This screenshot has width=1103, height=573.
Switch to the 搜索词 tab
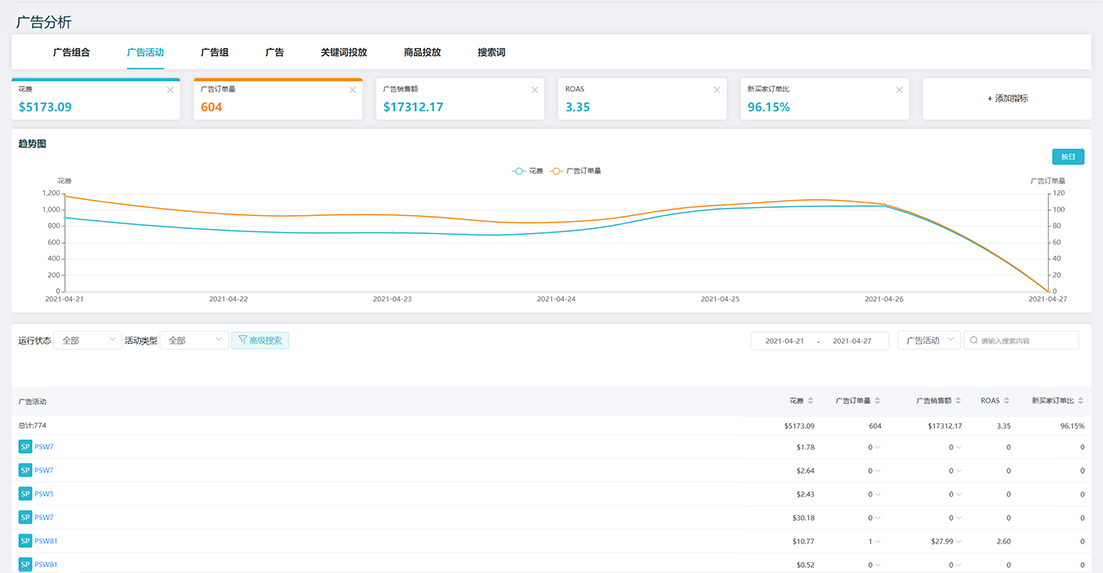point(491,52)
